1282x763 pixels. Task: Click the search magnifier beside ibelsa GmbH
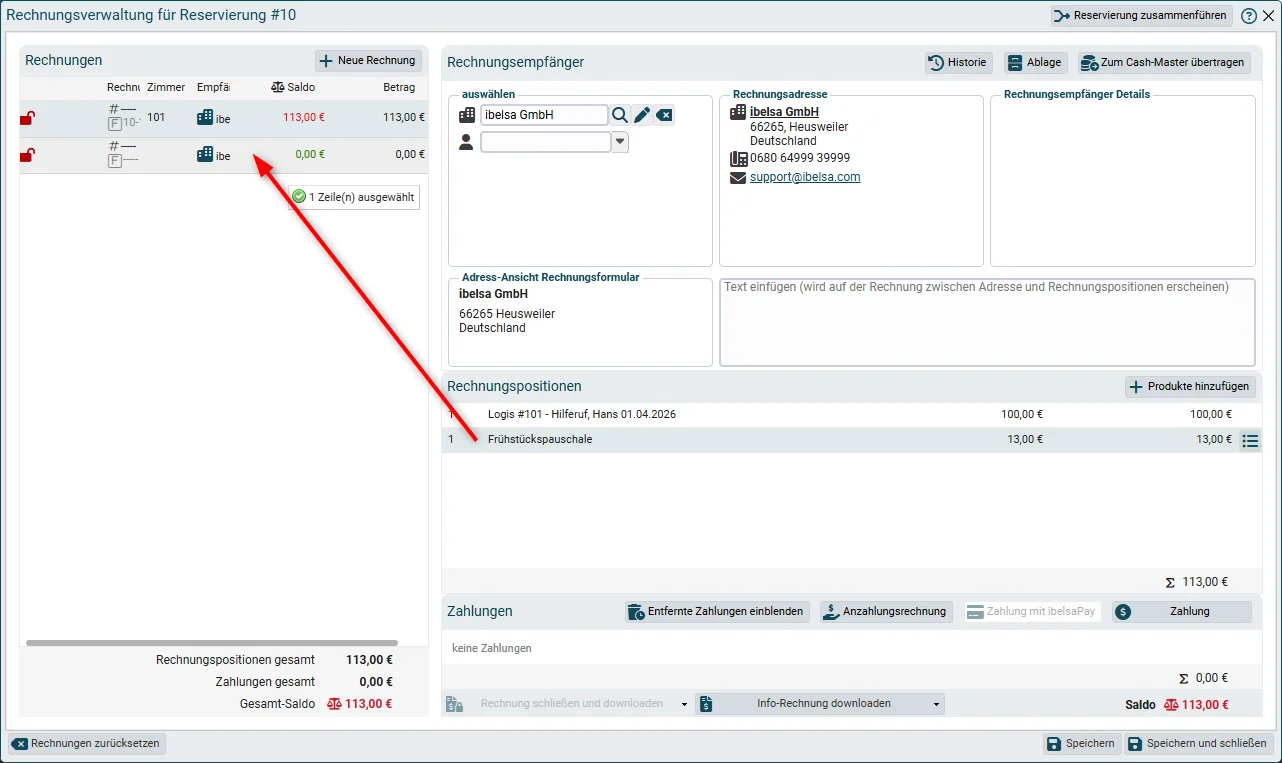(620, 115)
